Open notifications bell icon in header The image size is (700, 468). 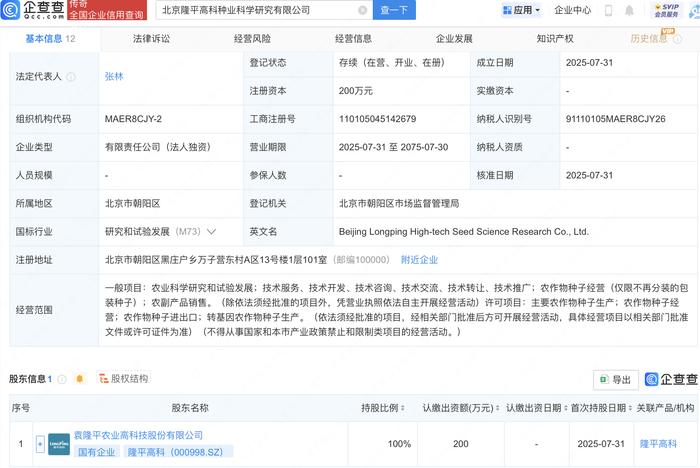click(x=629, y=10)
